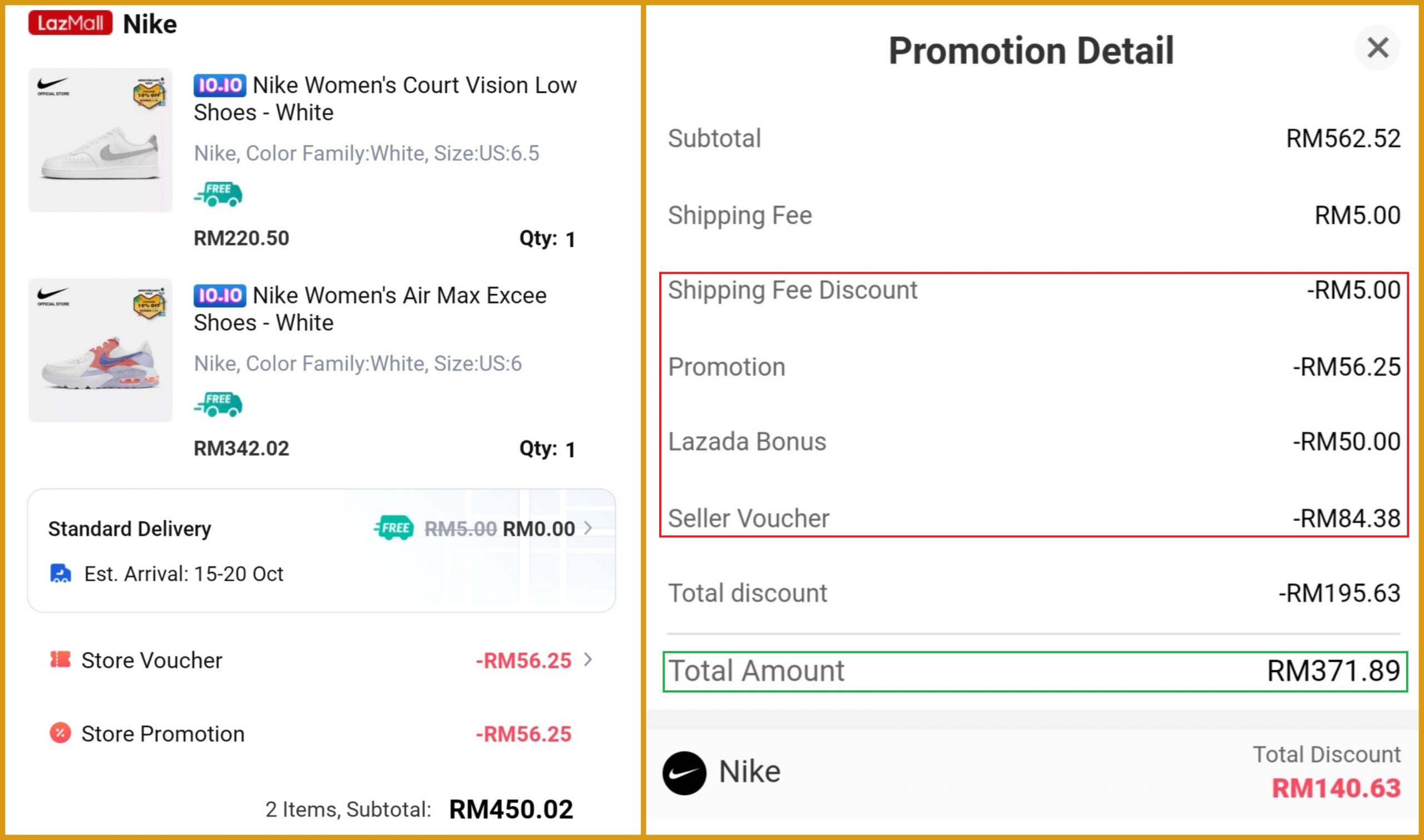The width and height of the screenshot is (1424, 840).
Task: Click the Seller Voucher discount row
Action: tap(1034, 518)
